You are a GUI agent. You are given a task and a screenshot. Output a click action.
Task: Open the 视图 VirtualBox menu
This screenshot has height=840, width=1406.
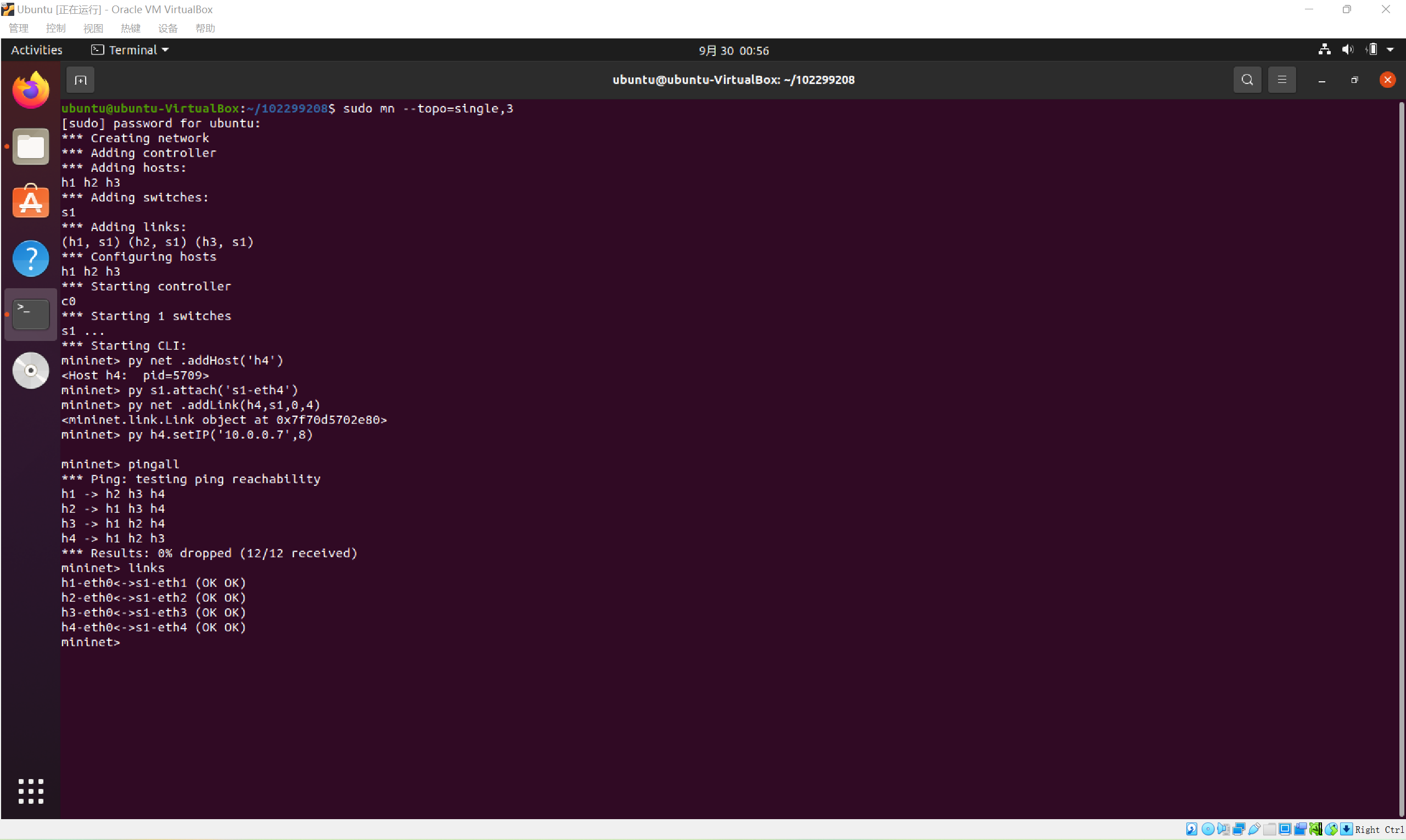tap(93, 29)
